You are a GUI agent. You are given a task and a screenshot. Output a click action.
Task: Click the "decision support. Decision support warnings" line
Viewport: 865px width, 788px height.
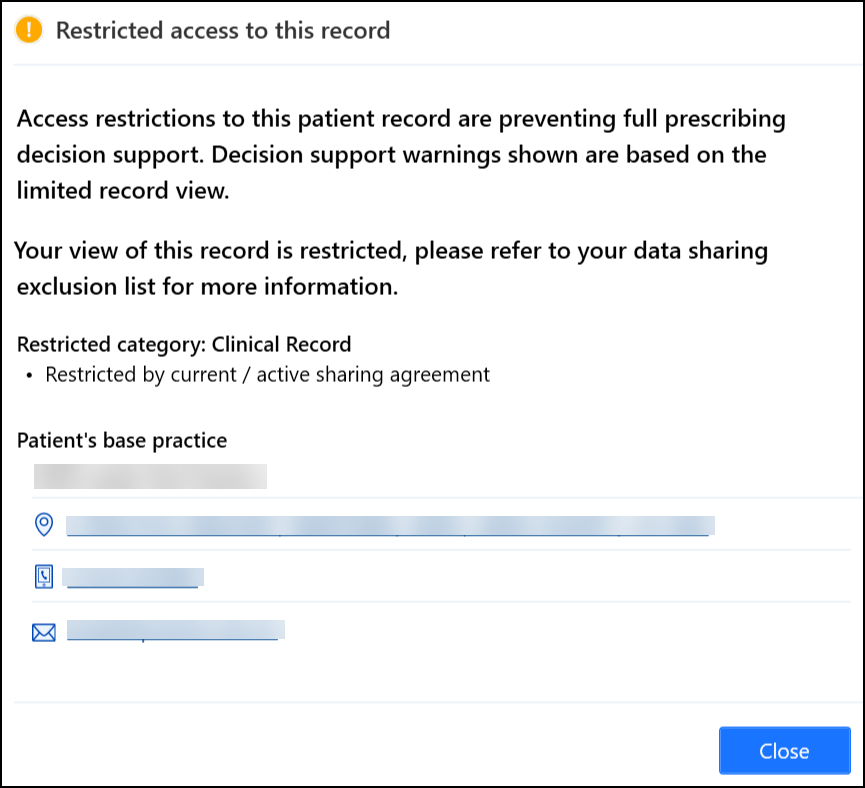(x=392, y=156)
